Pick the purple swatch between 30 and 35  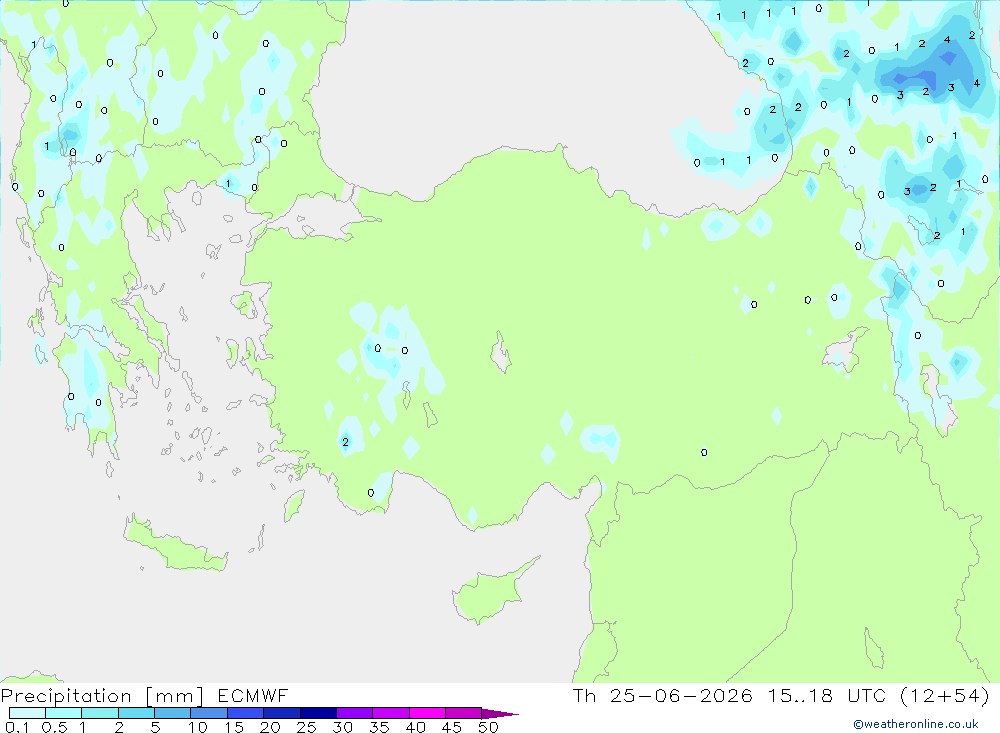point(355,713)
